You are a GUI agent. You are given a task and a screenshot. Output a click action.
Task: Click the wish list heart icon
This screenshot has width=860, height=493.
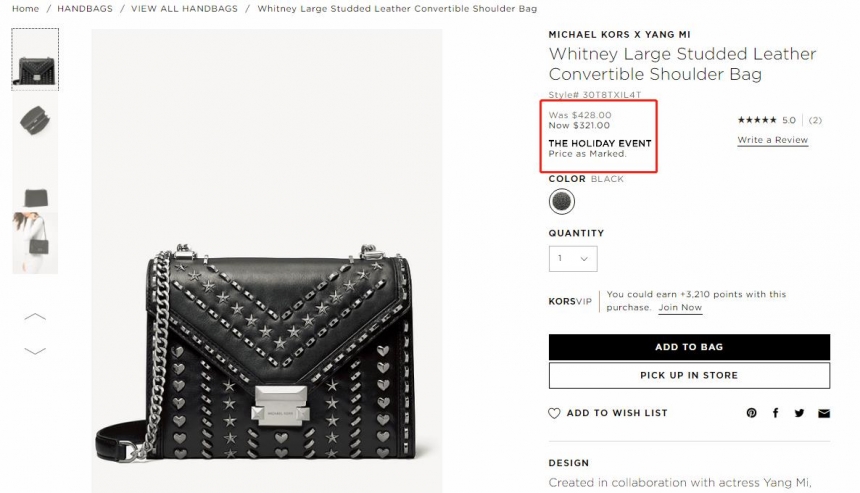point(554,413)
